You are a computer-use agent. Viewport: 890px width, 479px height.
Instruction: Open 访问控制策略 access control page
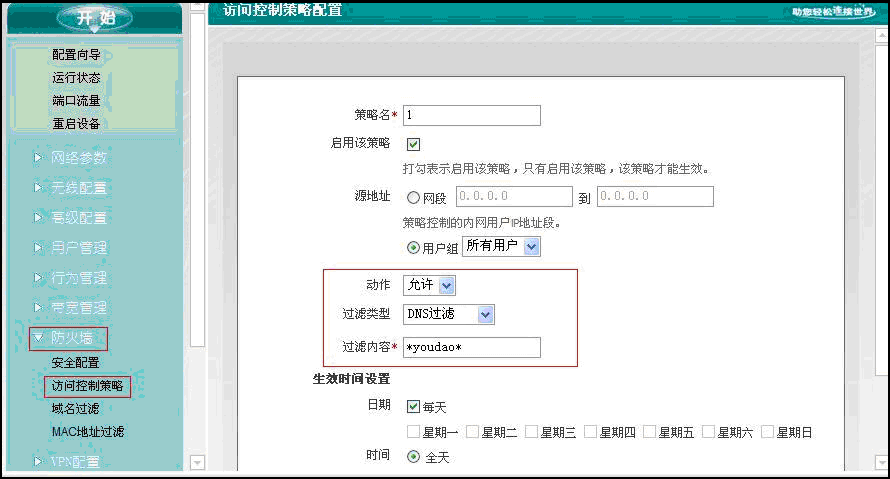tap(87, 386)
